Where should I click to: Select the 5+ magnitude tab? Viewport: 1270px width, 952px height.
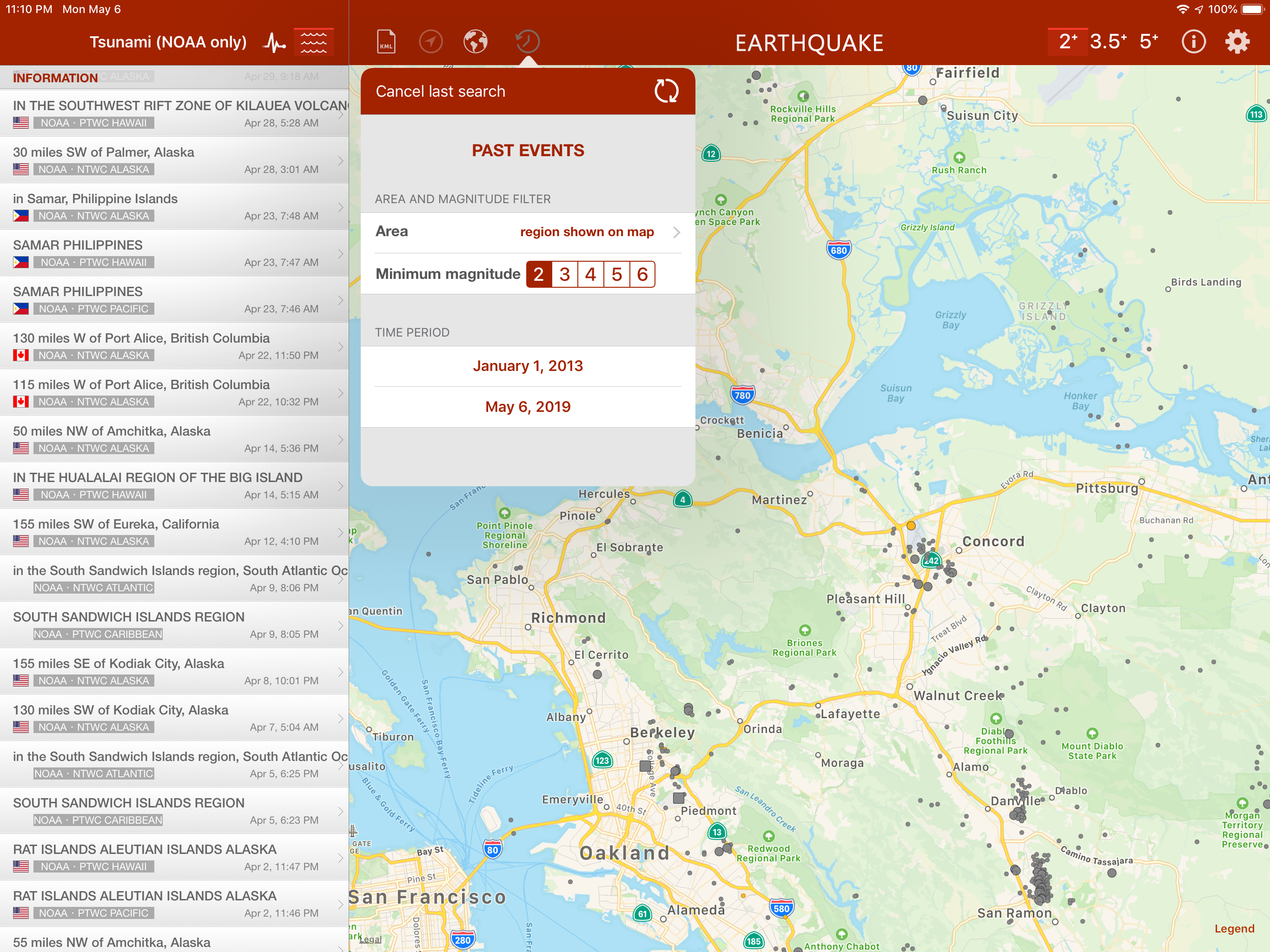click(1148, 42)
